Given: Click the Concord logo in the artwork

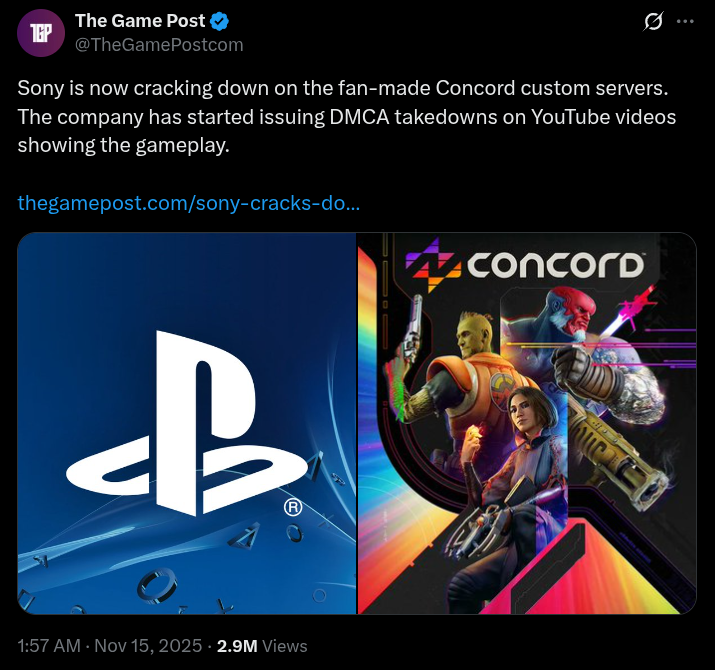Looking at the screenshot, I should pyautogui.click(x=525, y=265).
